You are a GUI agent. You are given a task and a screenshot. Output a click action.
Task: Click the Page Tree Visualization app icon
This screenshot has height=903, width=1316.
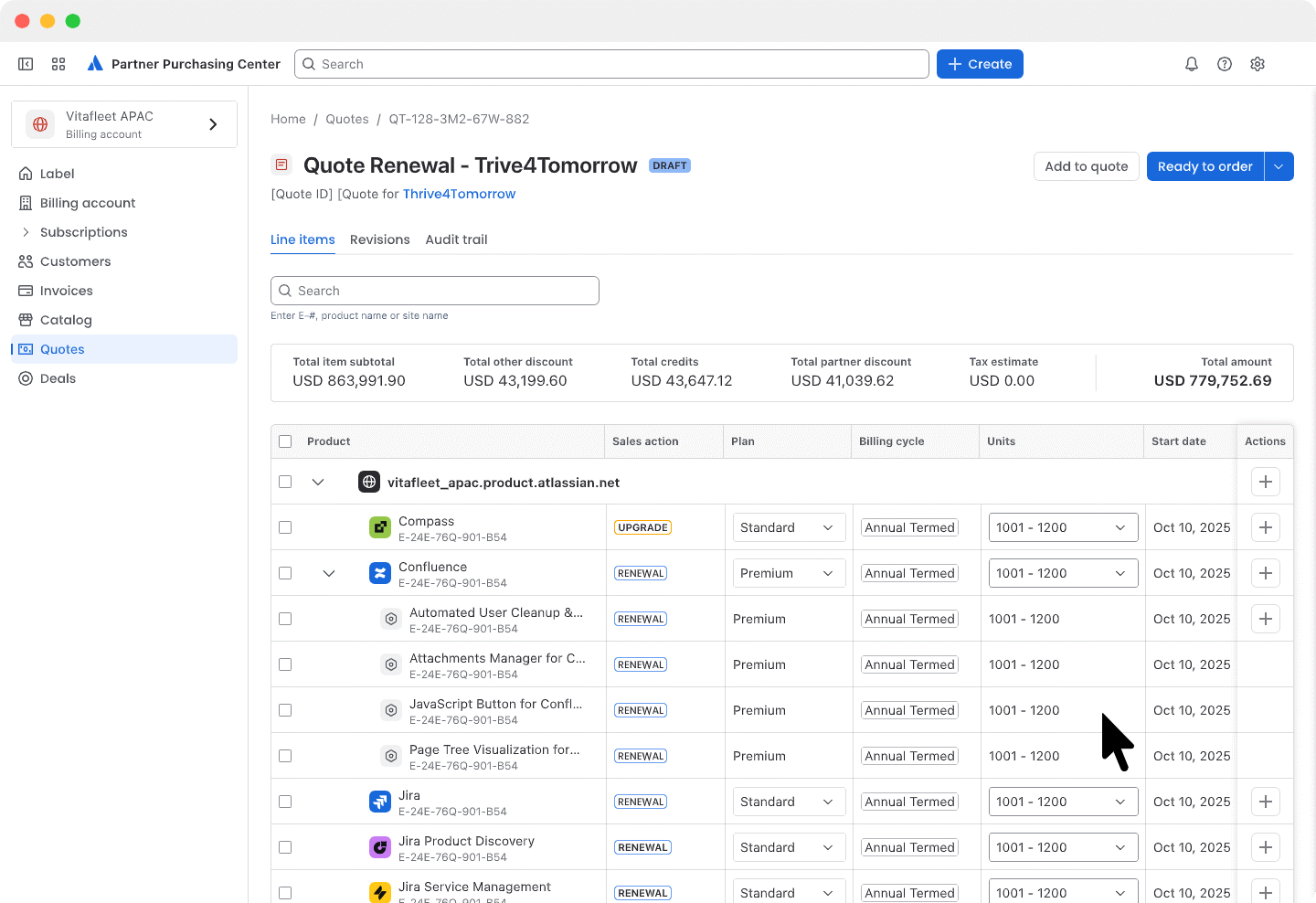(391, 756)
